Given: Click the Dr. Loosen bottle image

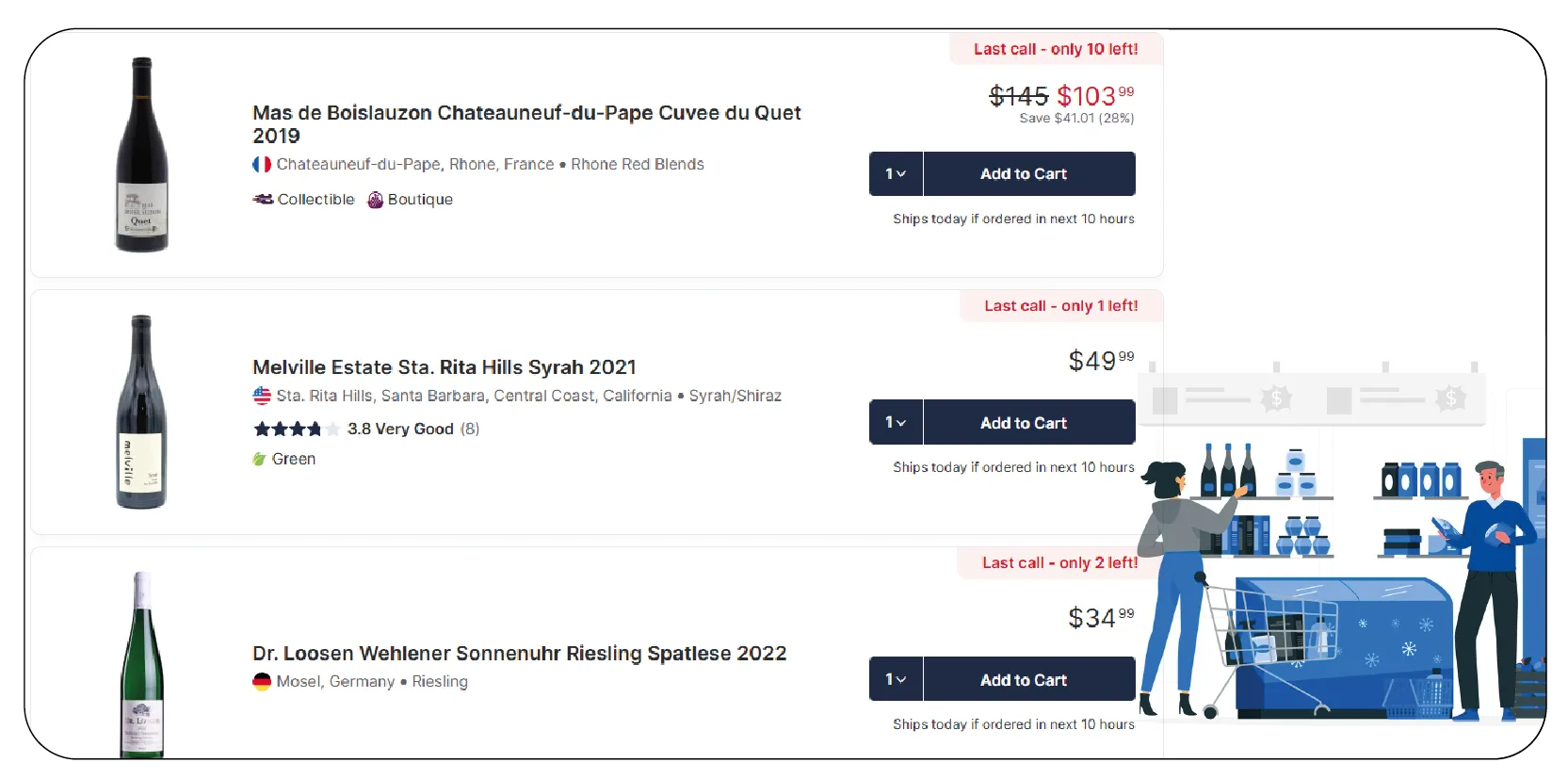Looking at the screenshot, I should click(x=139, y=671).
